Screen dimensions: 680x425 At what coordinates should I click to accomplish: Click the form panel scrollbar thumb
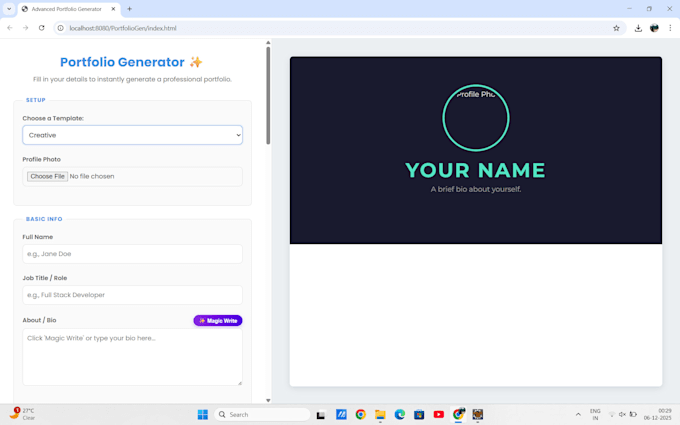(268, 95)
